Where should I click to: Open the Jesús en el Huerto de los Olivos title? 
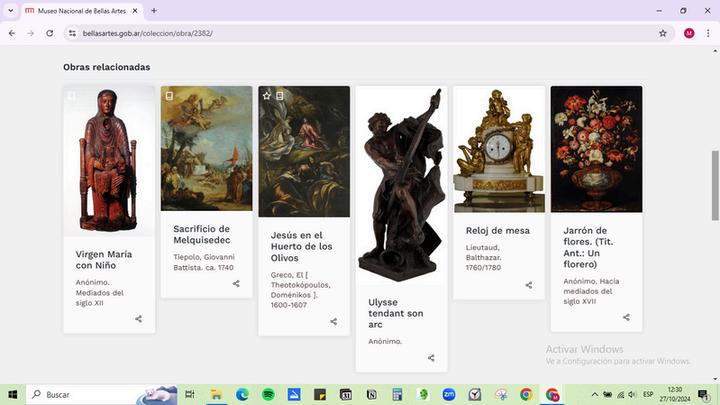(x=301, y=247)
